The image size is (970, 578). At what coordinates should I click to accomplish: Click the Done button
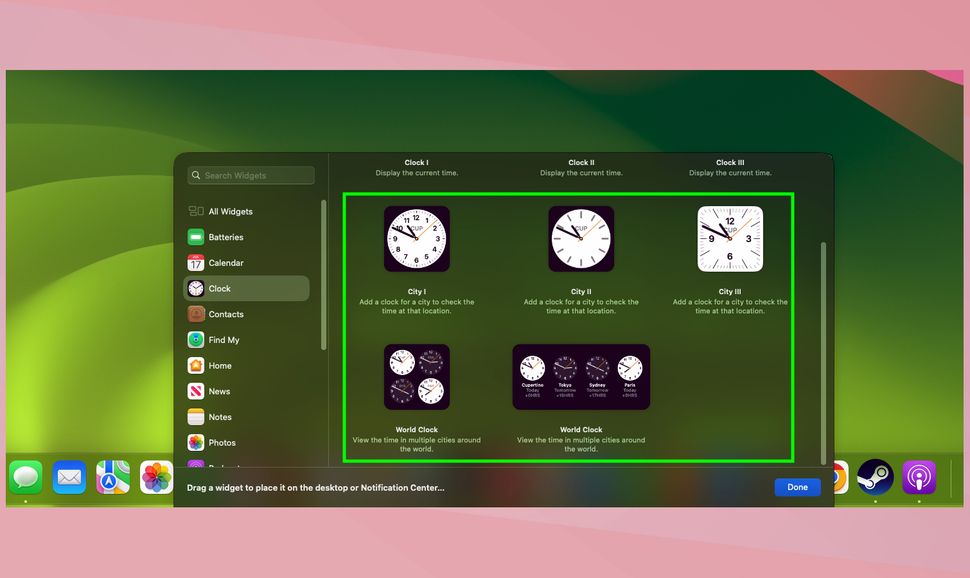click(x=797, y=487)
